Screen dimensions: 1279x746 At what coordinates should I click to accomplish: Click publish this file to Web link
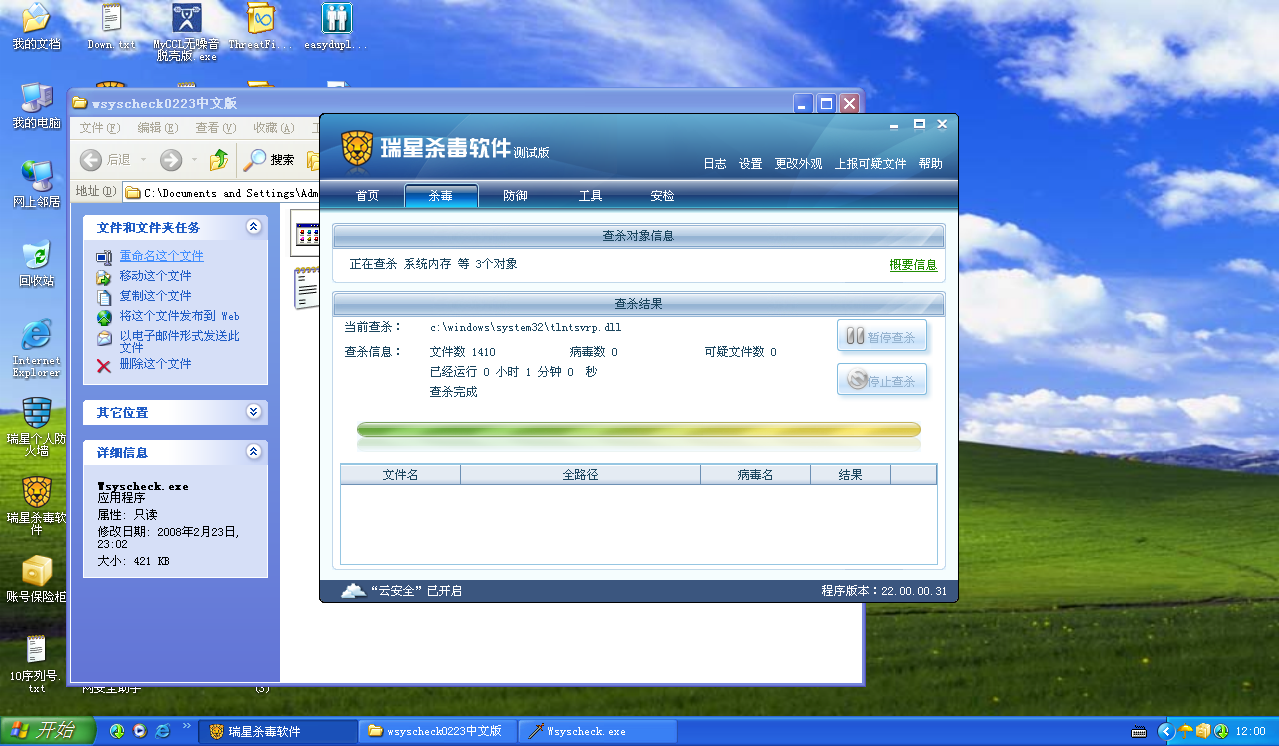179,316
